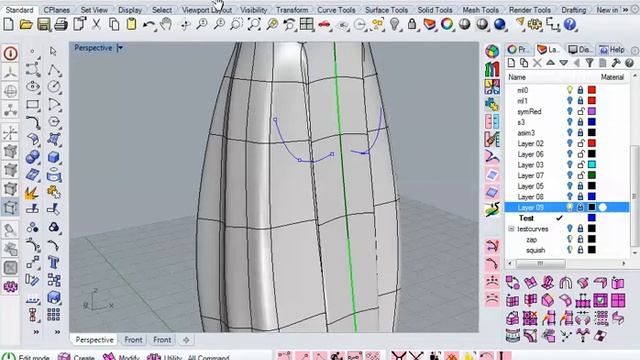Click the light bulb icon in main toolbar
The width and height of the screenshot is (640, 360).
pos(394,24)
